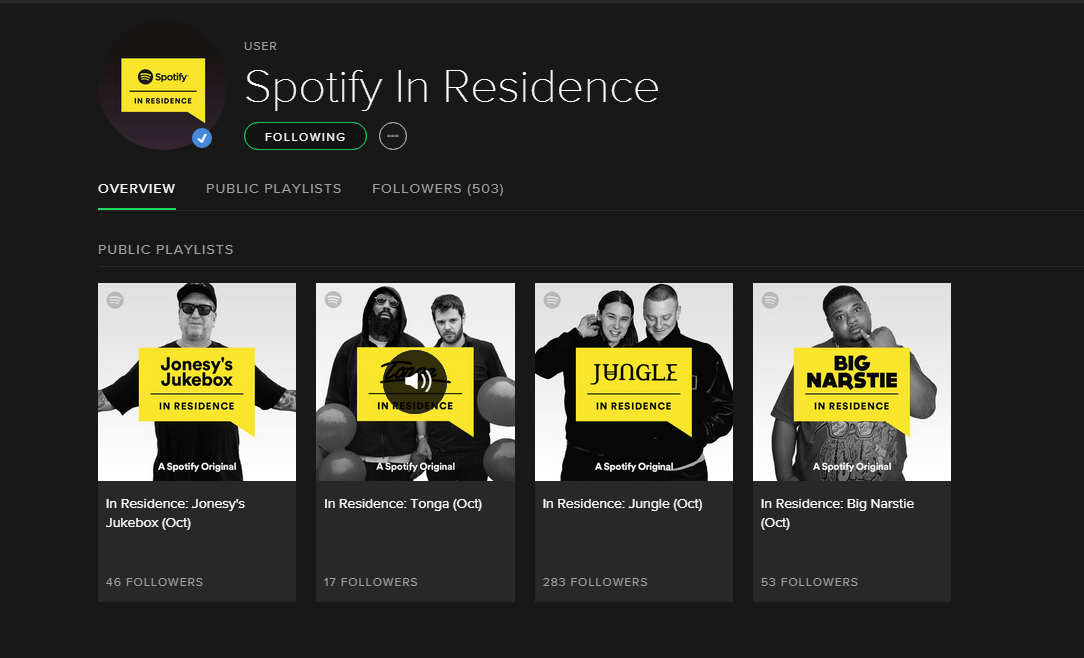The height and width of the screenshot is (658, 1084).
Task: Open Jonesy's Jukebox playlist cover image
Action: pyautogui.click(x=196, y=381)
